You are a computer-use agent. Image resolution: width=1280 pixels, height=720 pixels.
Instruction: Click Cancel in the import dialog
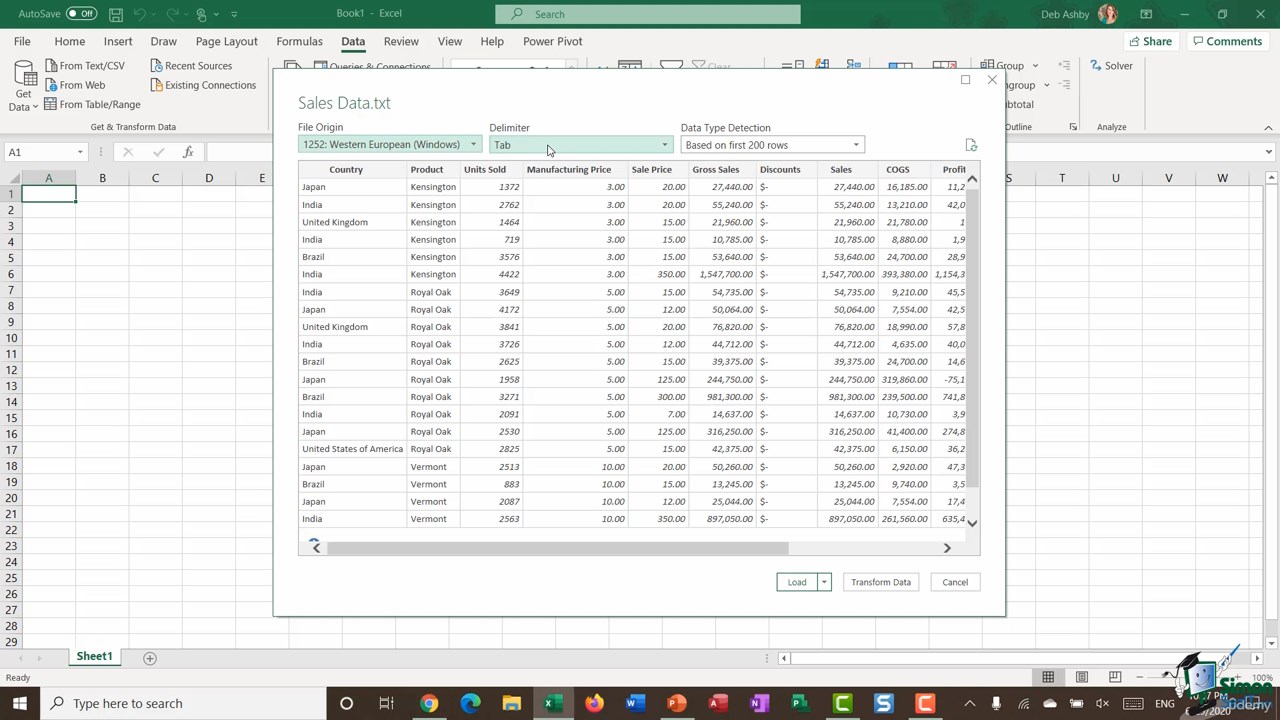[x=955, y=582]
